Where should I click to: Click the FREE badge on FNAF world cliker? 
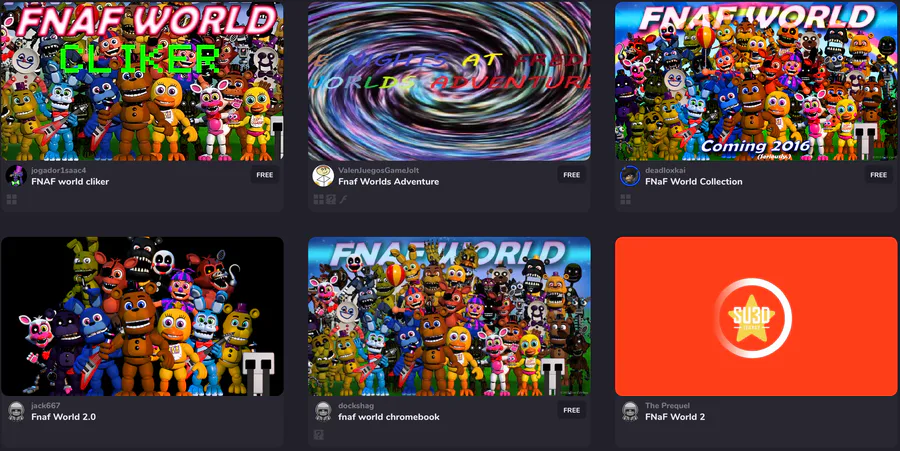pyautogui.click(x=265, y=175)
